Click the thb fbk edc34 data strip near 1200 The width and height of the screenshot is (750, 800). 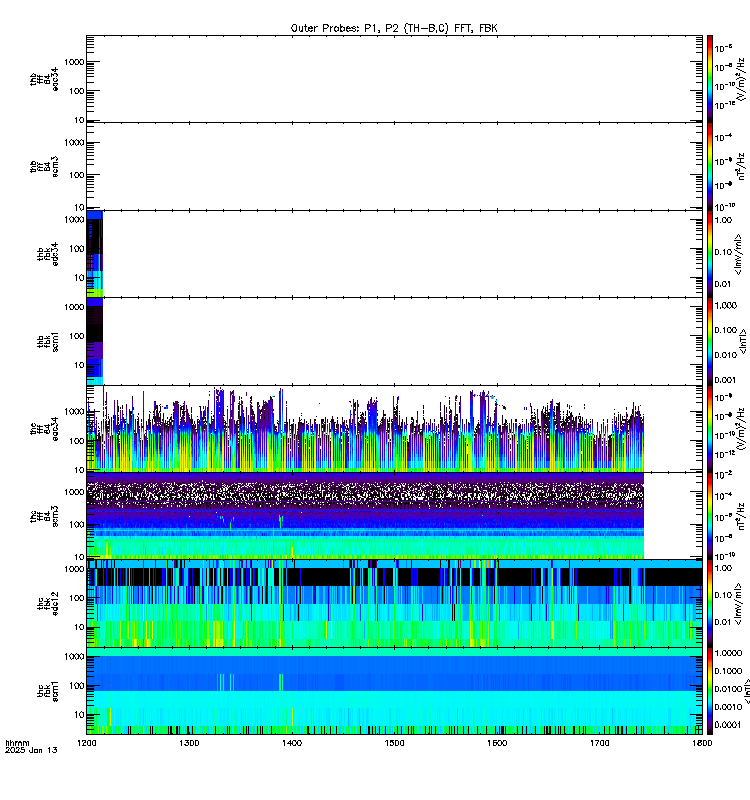point(94,254)
